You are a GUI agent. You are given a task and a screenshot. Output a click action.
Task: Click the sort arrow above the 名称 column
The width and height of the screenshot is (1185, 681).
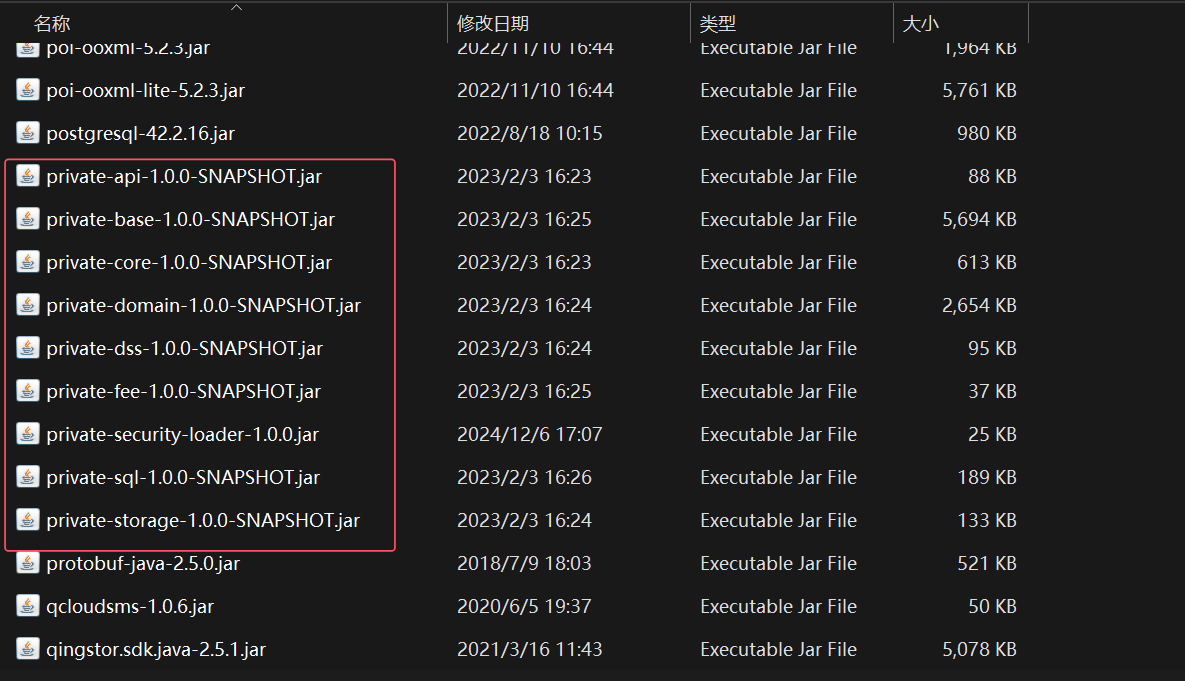click(236, 8)
